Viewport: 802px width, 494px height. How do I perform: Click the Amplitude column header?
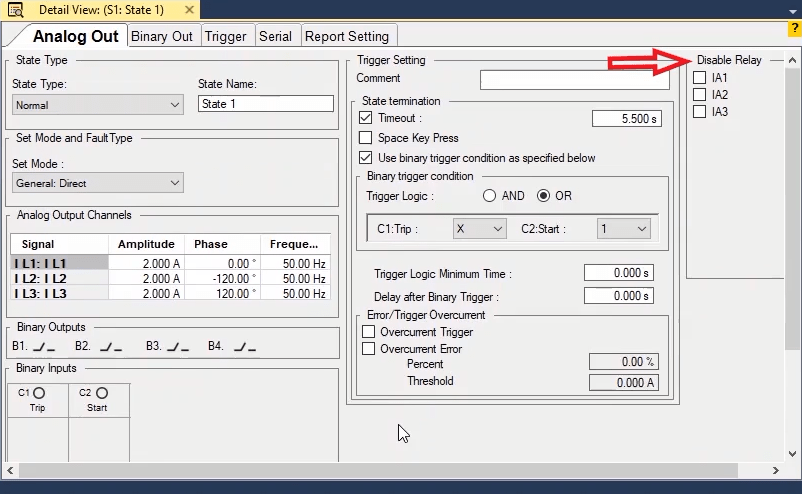pos(146,244)
